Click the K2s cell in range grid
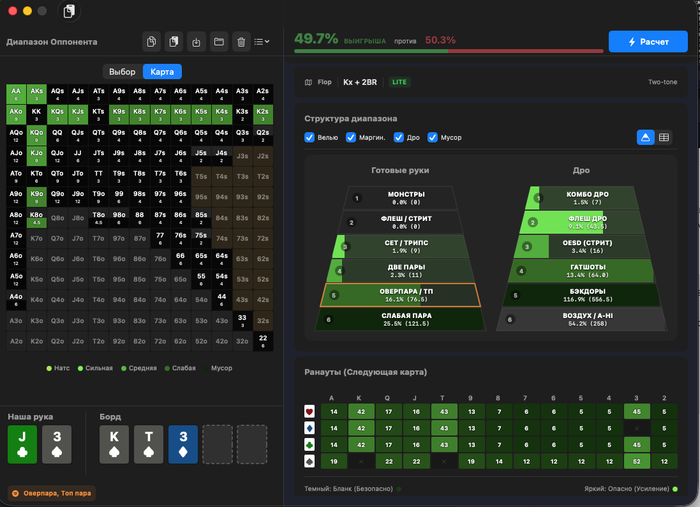Viewport: 700px width, 507px height. (263, 115)
